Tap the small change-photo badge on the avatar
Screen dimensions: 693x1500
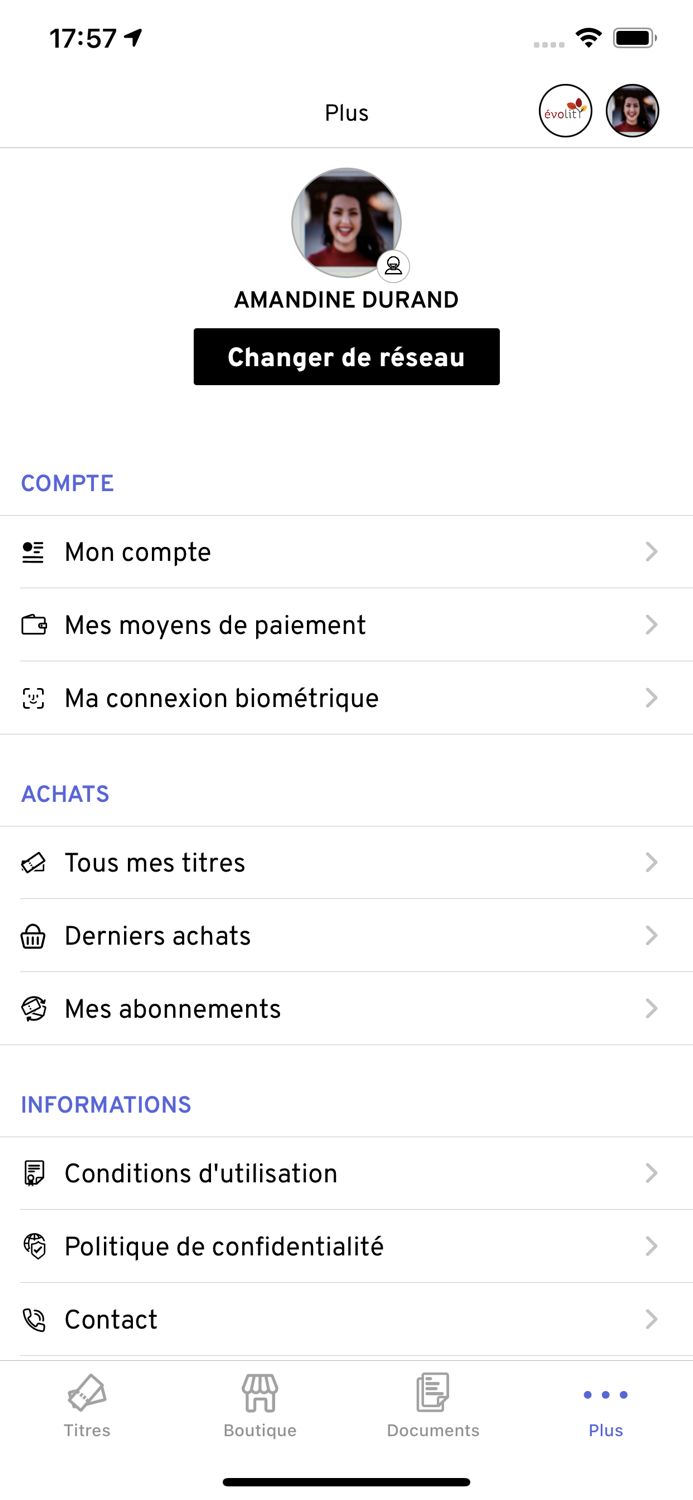[394, 265]
